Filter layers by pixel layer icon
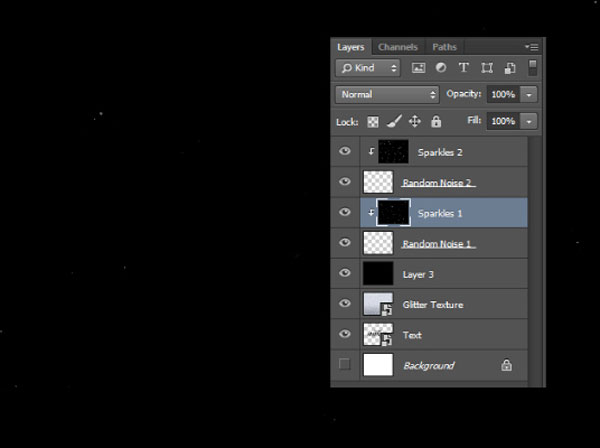This screenshot has width=600, height=448. 418,68
